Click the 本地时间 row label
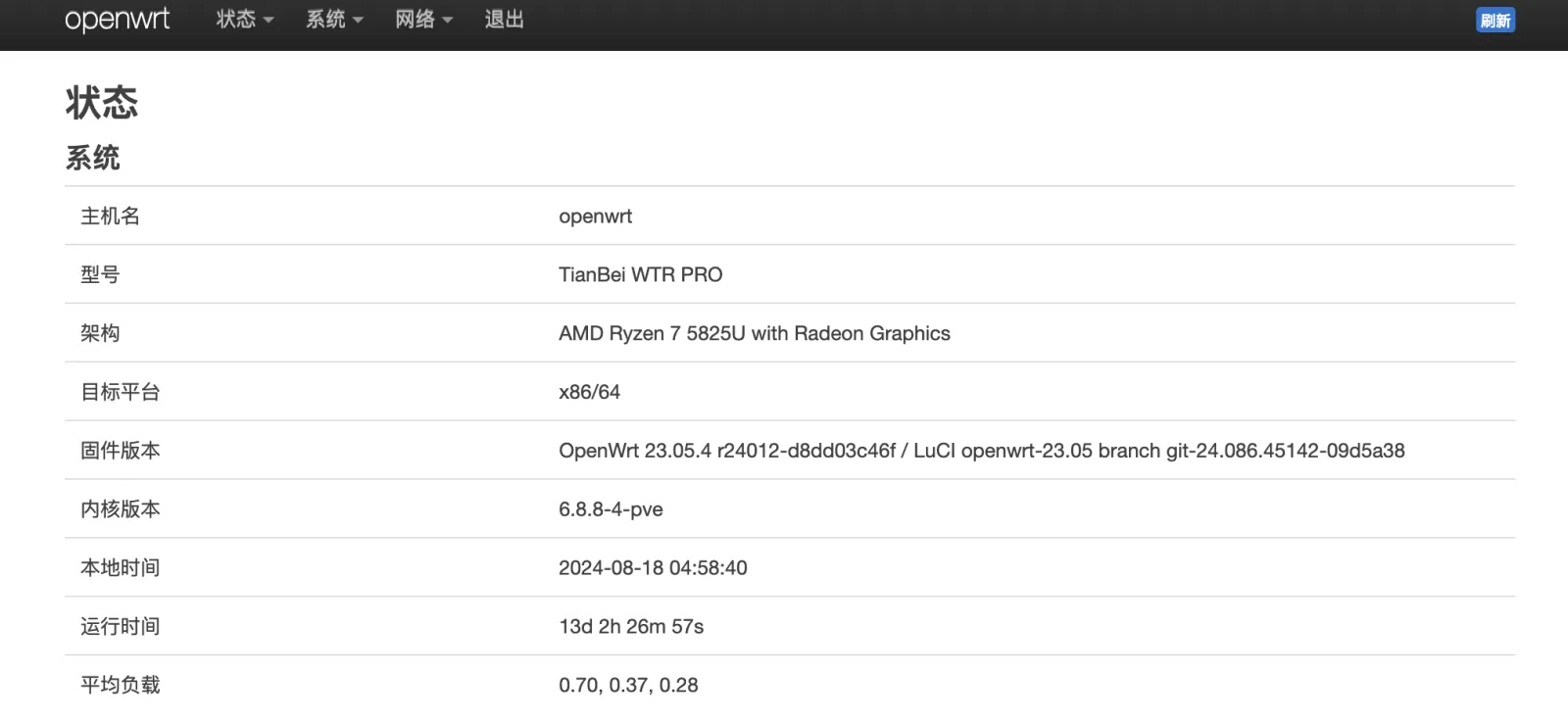Viewport: 1568px width, 722px height. 120,568
